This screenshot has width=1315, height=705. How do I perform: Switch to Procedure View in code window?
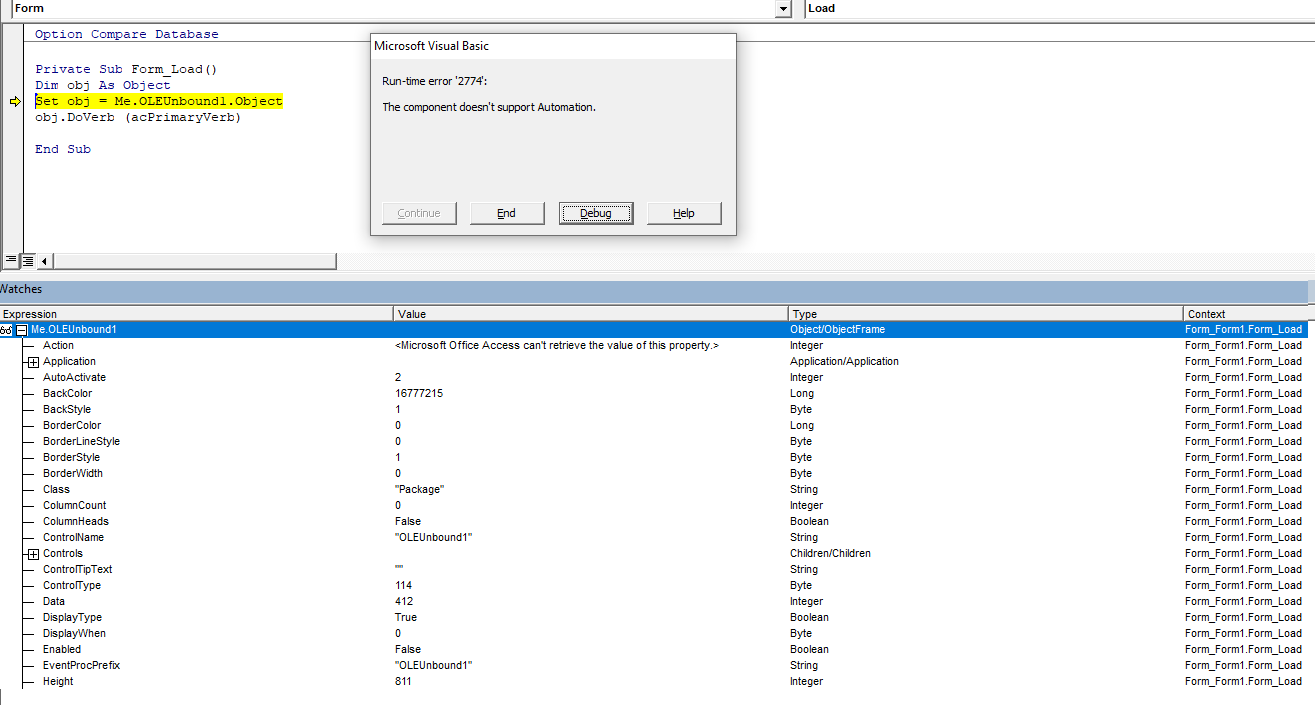click(10, 261)
